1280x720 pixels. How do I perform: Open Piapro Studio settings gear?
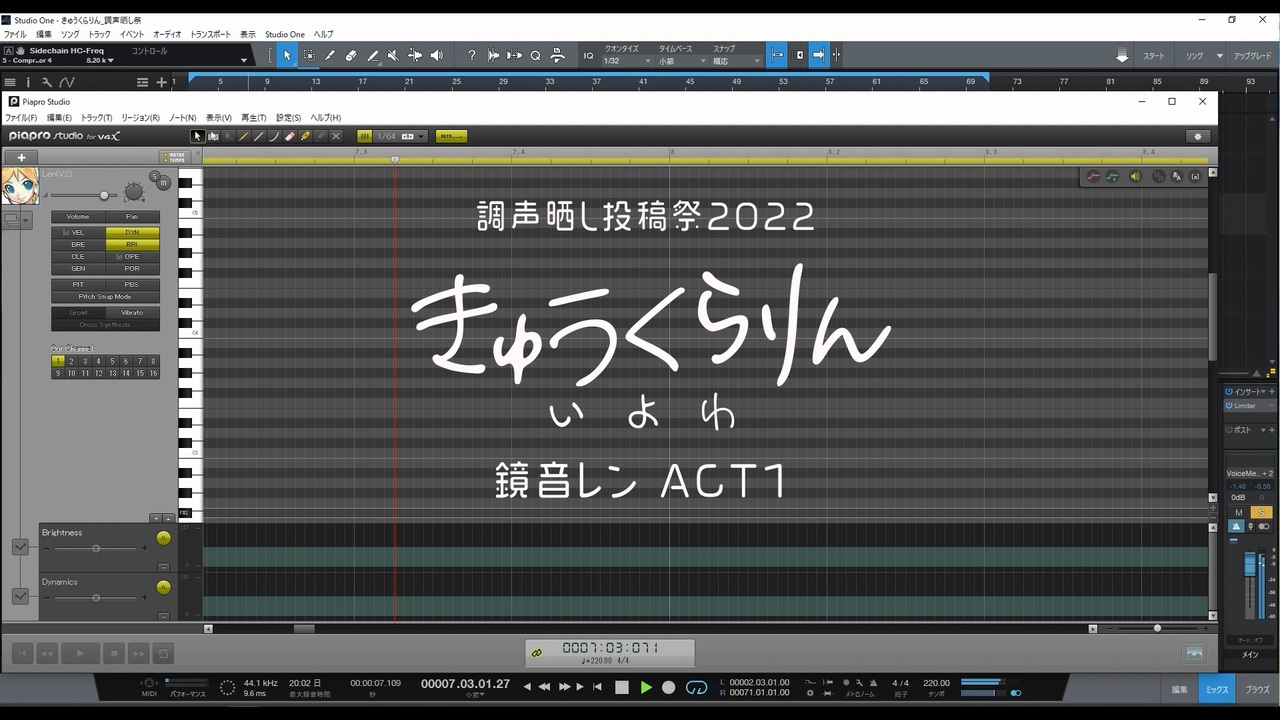point(1197,136)
